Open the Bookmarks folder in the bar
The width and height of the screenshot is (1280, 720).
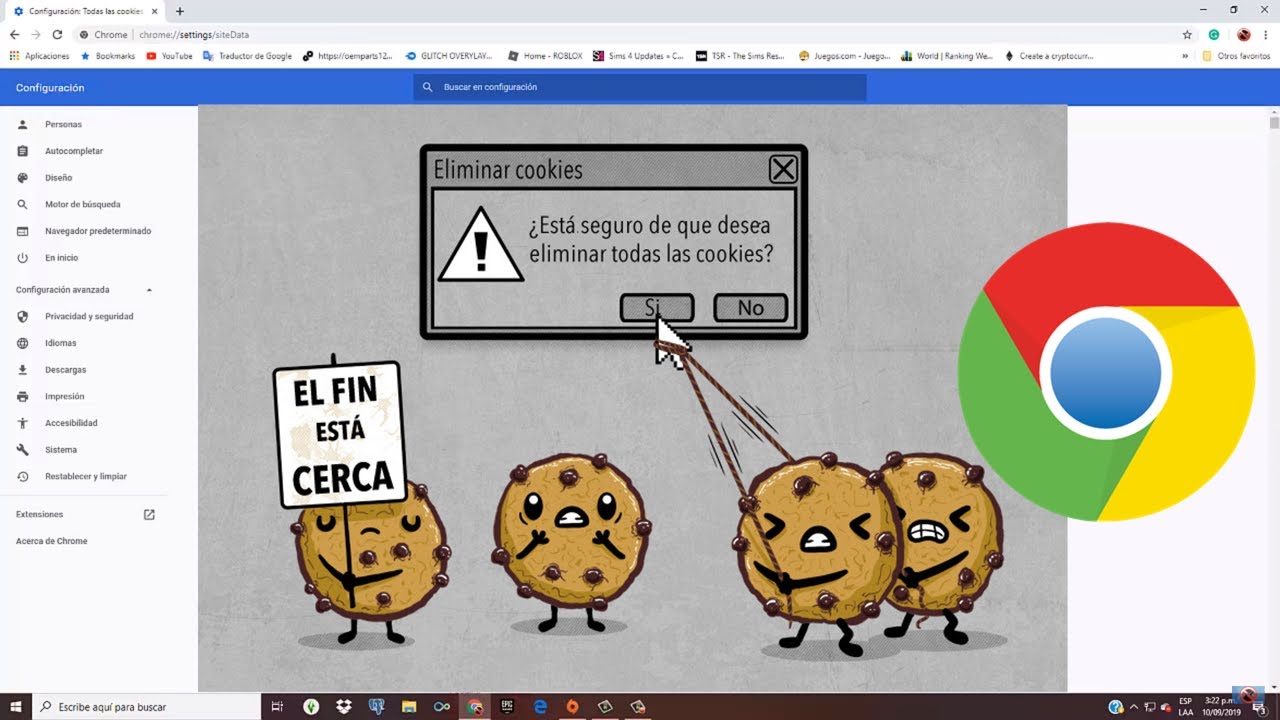[x=107, y=56]
